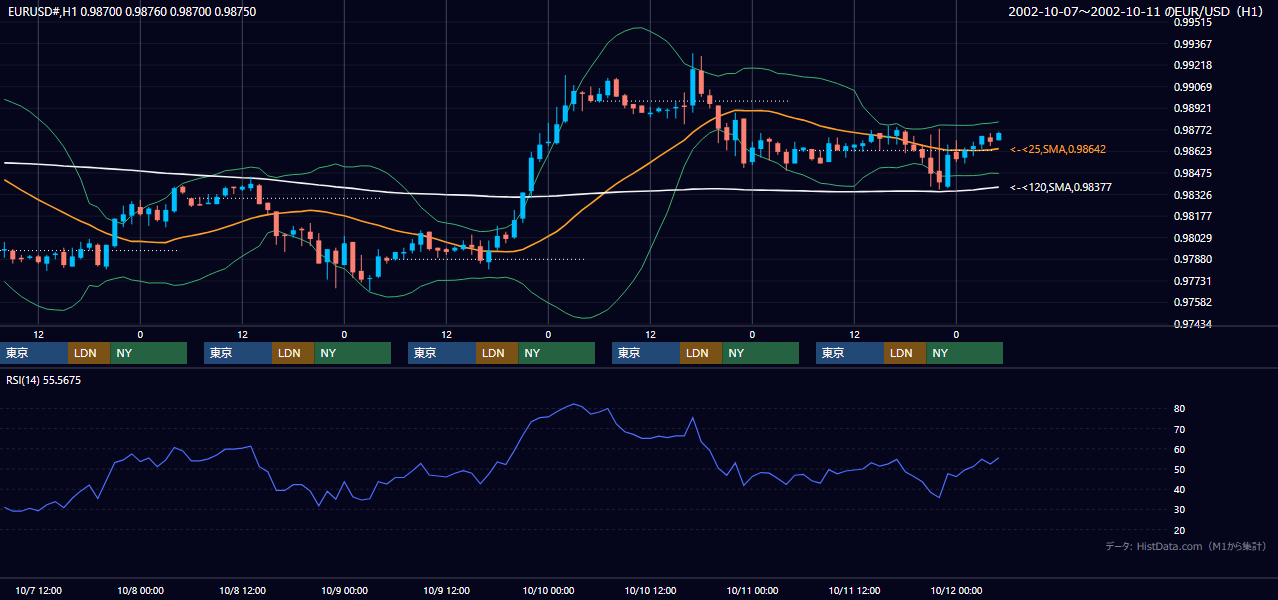Viewport: 1278px width, 600px height.
Task: Click the rightmost NY session block
Action: click(965, 353)
